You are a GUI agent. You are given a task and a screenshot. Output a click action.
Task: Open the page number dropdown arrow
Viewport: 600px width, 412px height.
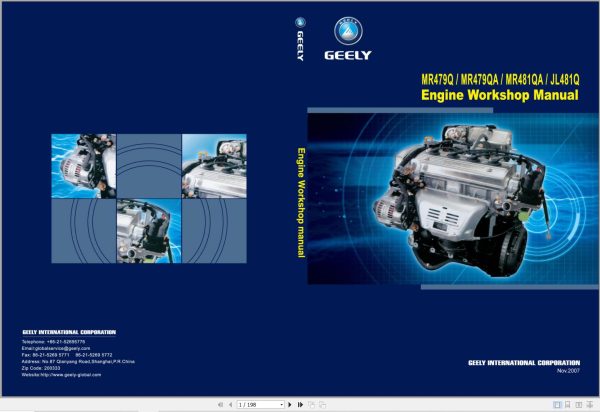282,404
